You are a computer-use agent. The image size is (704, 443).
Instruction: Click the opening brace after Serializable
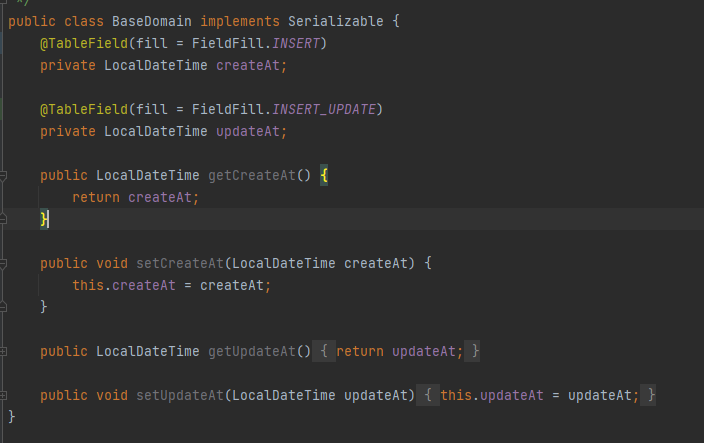[x=396, y=21]
